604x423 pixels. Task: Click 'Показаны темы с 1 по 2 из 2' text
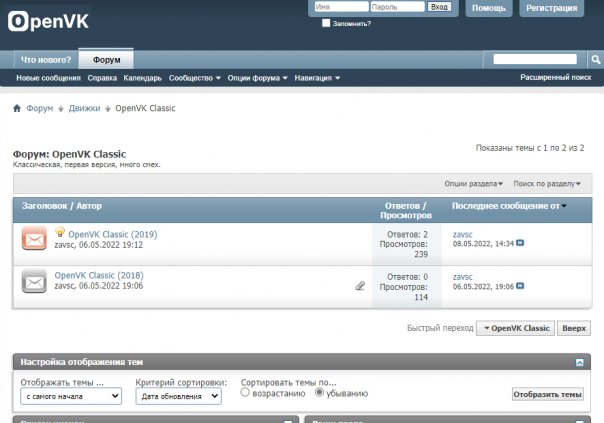click(530, 148)
